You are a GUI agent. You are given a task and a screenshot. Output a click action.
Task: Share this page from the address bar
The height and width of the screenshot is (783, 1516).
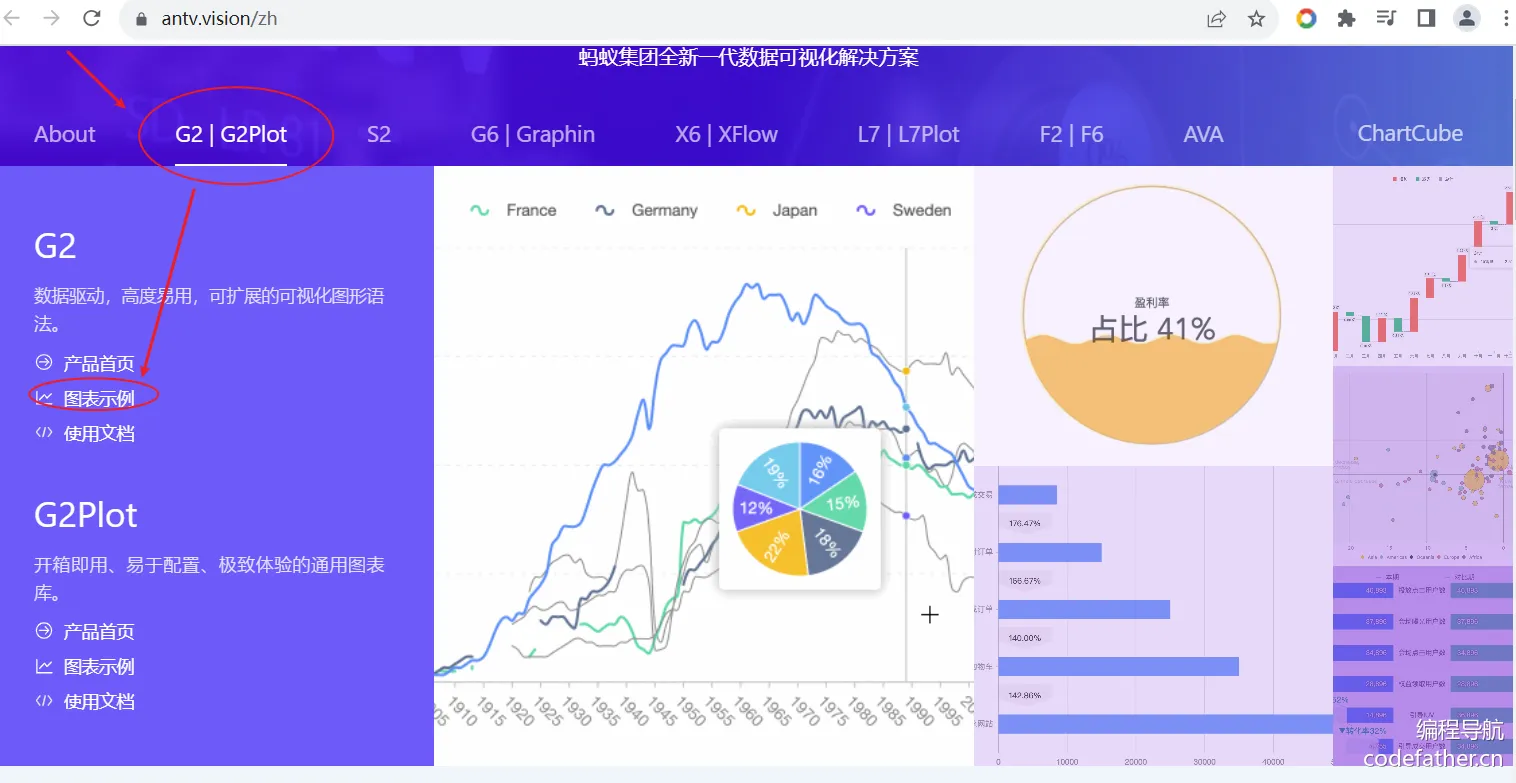(1217, 19)
